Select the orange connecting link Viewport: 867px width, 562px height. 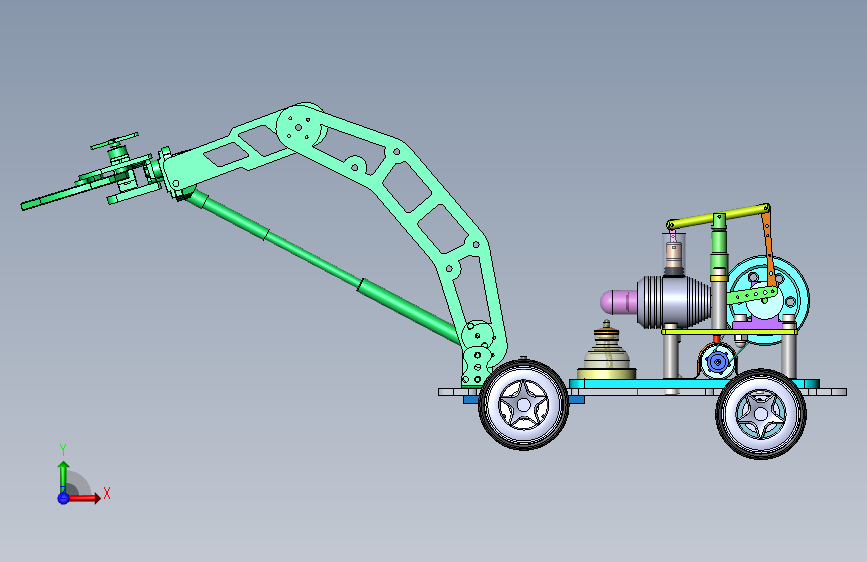[x=768, y=248]
